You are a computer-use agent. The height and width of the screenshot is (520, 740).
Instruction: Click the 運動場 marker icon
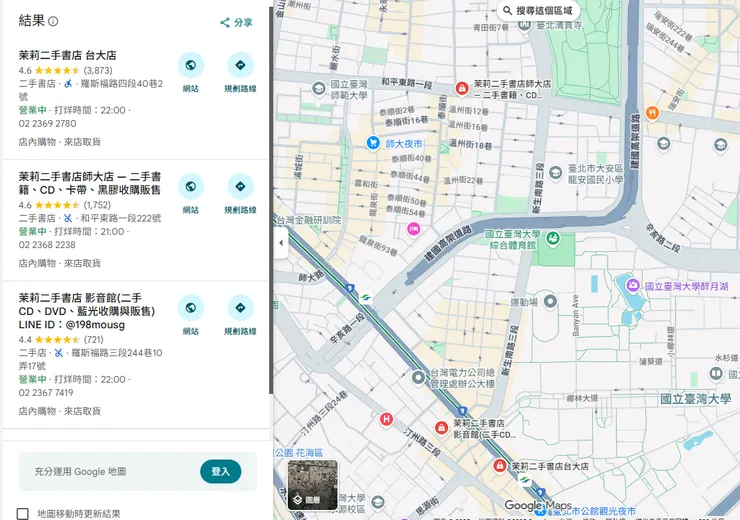pos(550,301)
